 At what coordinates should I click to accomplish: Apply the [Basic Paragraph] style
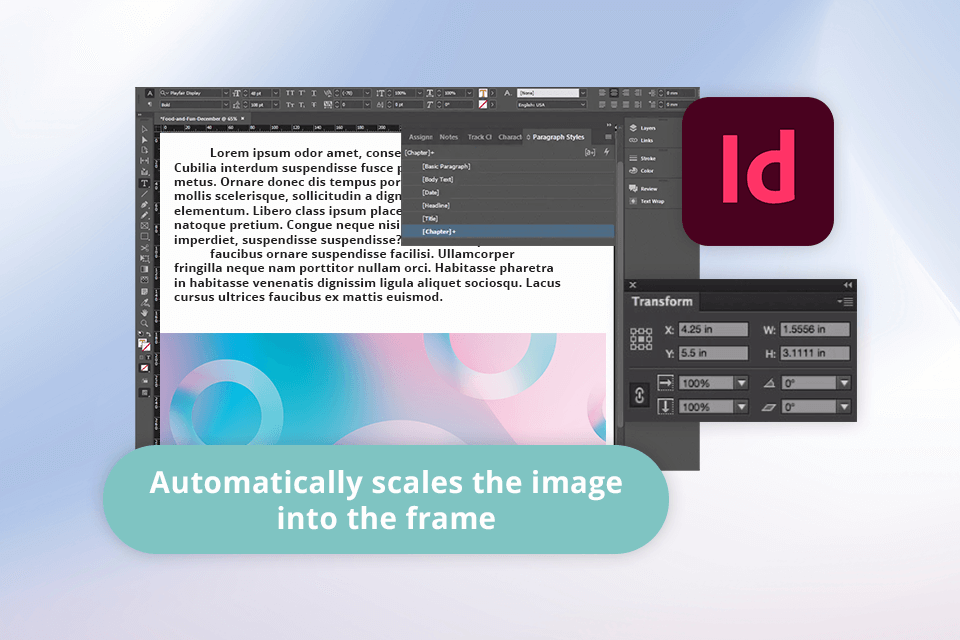pyautogui.click(x=508, y=166)
